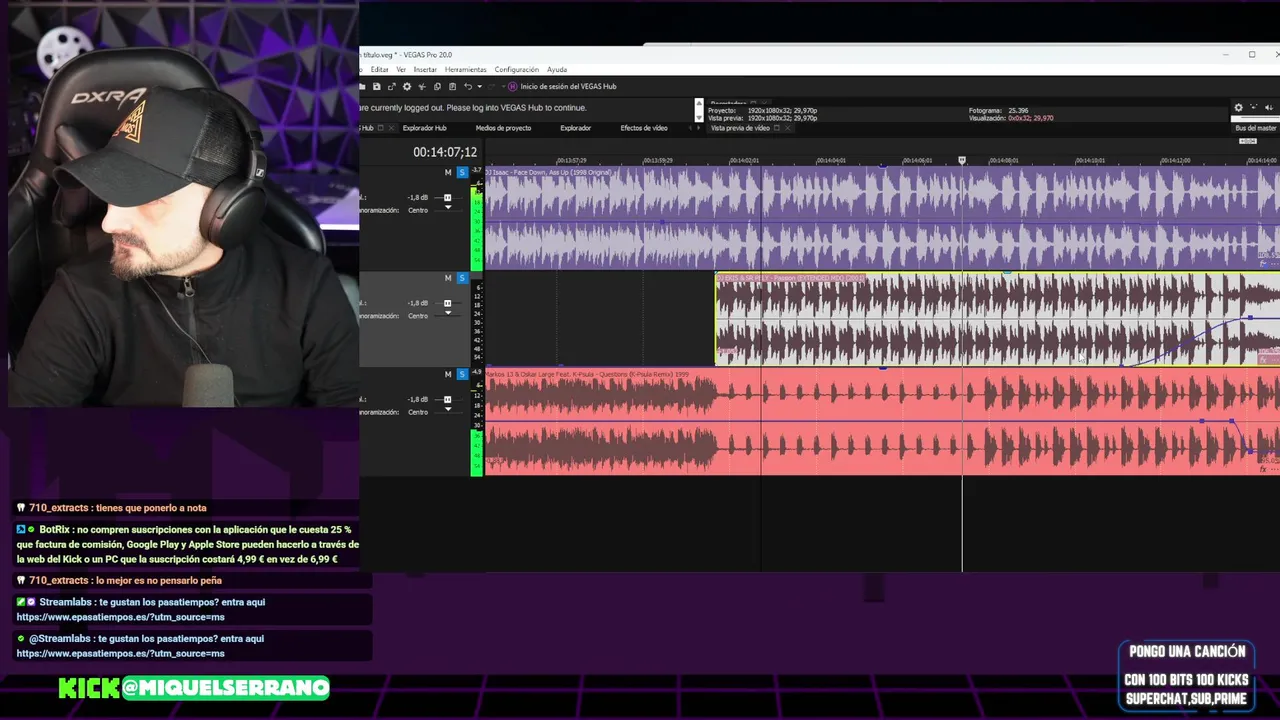Click the -1,8 dB value on DJ Isaac track
This screenshot has width=1280, height=720.
click(x=418, y=198)
